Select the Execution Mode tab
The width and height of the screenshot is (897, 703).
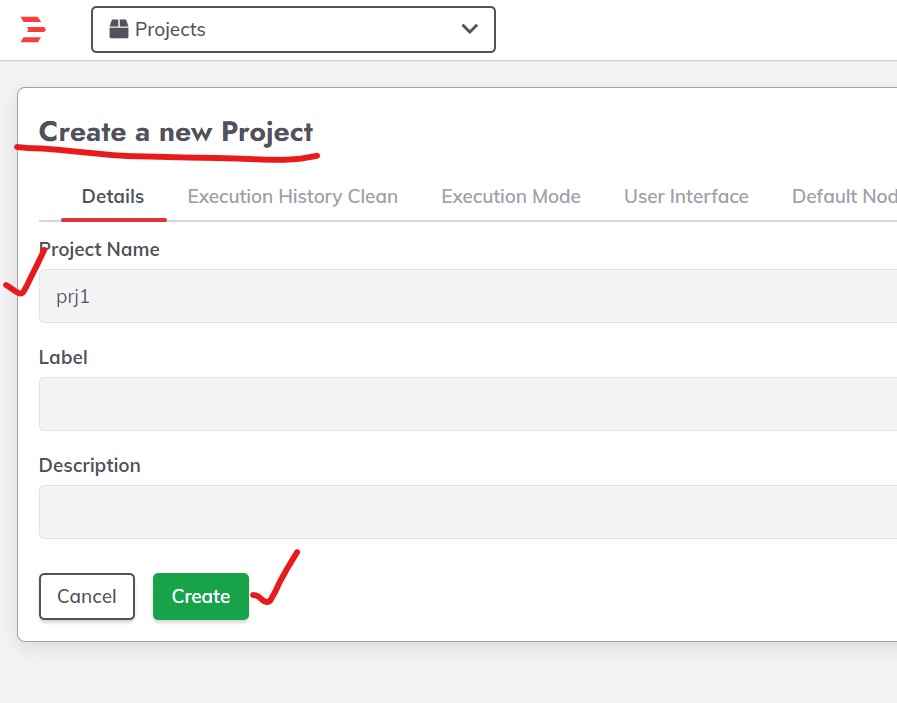(x=511, y=197)
